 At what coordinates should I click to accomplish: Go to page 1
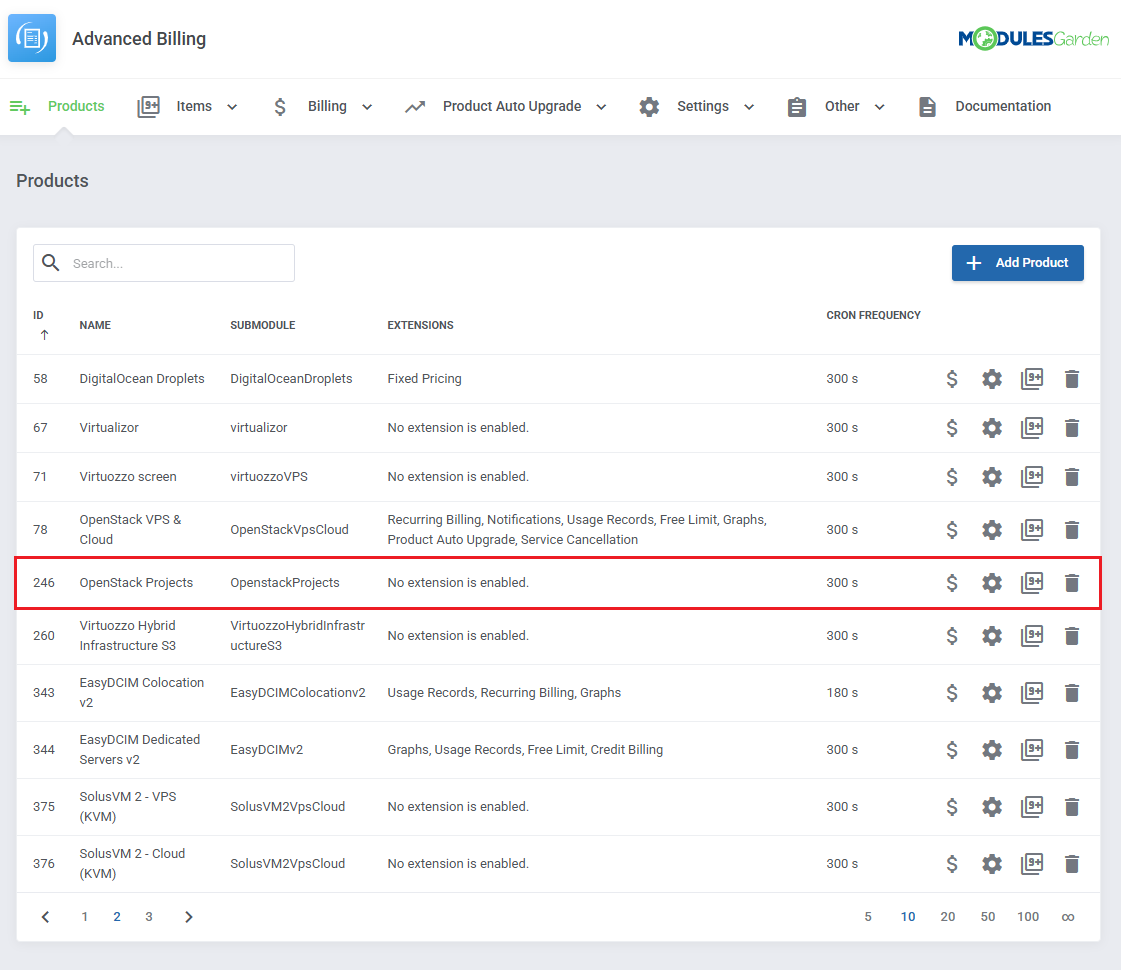click(84, 916)
